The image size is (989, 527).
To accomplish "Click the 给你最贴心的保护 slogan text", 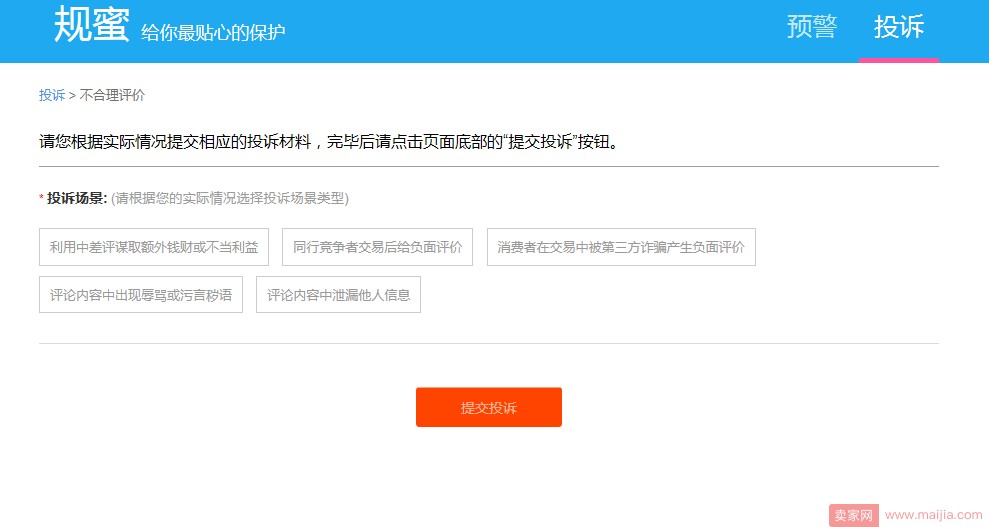I will coord(213,32).
